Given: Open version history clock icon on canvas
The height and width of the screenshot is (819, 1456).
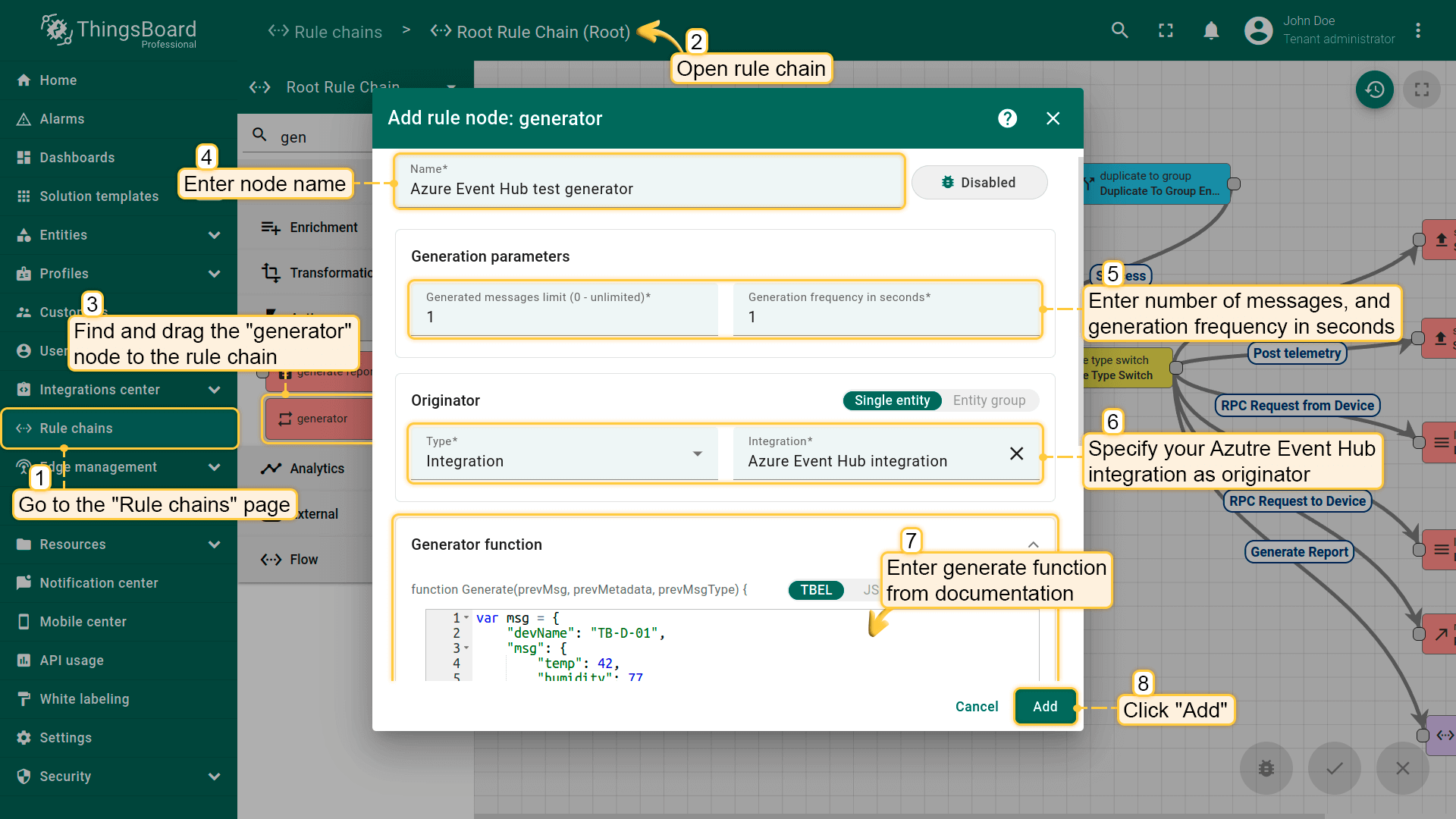Looking at the screenshot, I should click(x=1374, y=90).
